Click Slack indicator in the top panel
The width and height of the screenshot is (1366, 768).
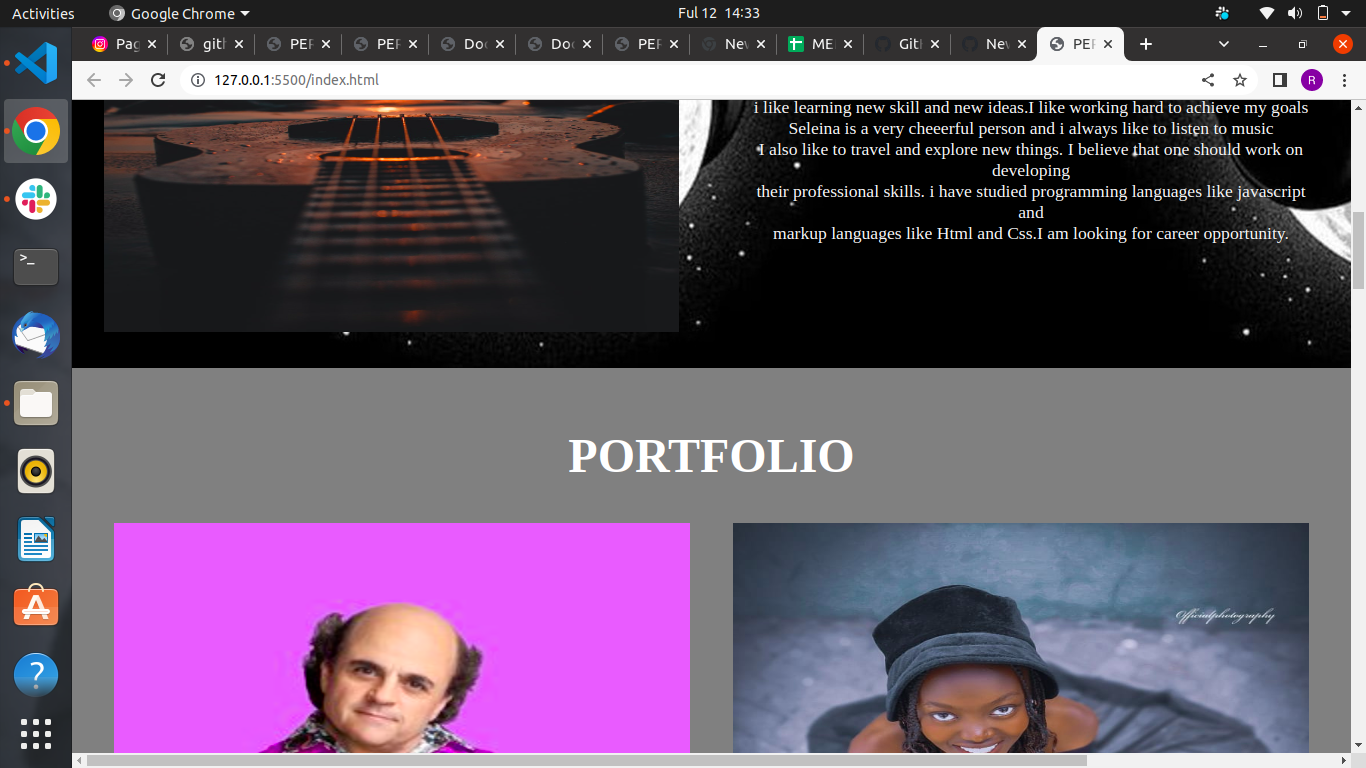[x=1222, y=13]
